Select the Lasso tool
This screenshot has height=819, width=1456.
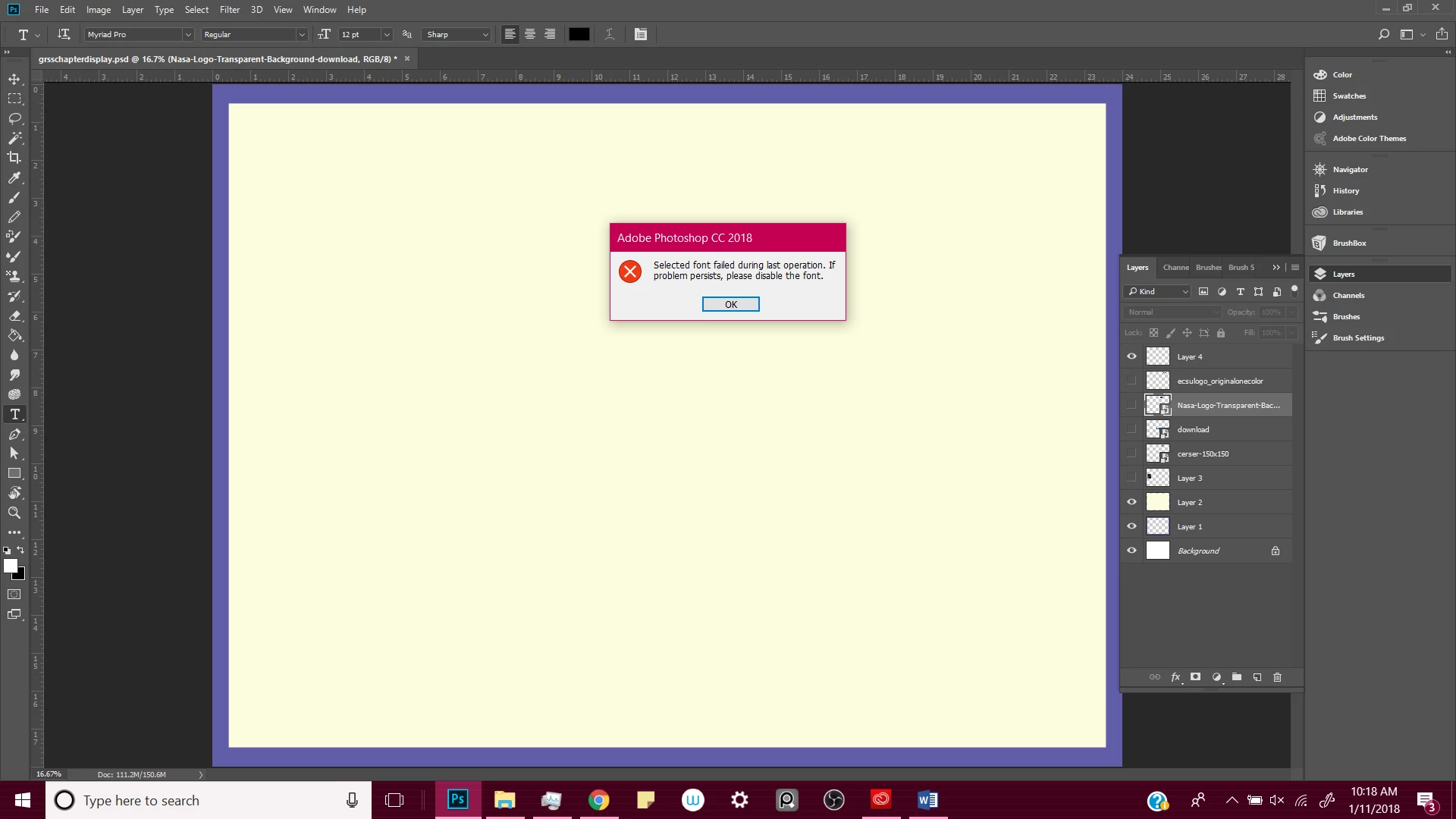coord(14,118)
